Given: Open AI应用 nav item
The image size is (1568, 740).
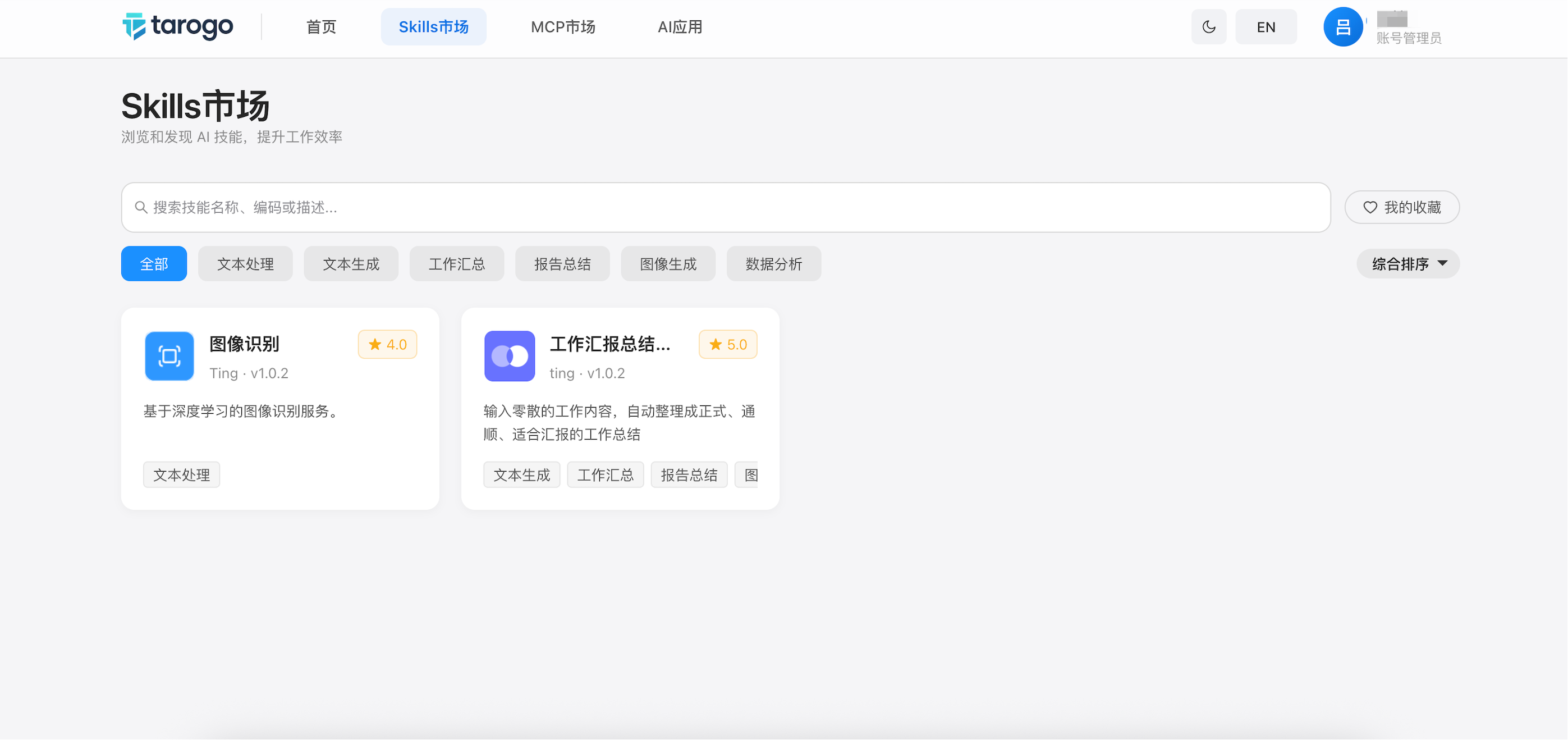Looking at the screenshot, I should coord(680,27).
